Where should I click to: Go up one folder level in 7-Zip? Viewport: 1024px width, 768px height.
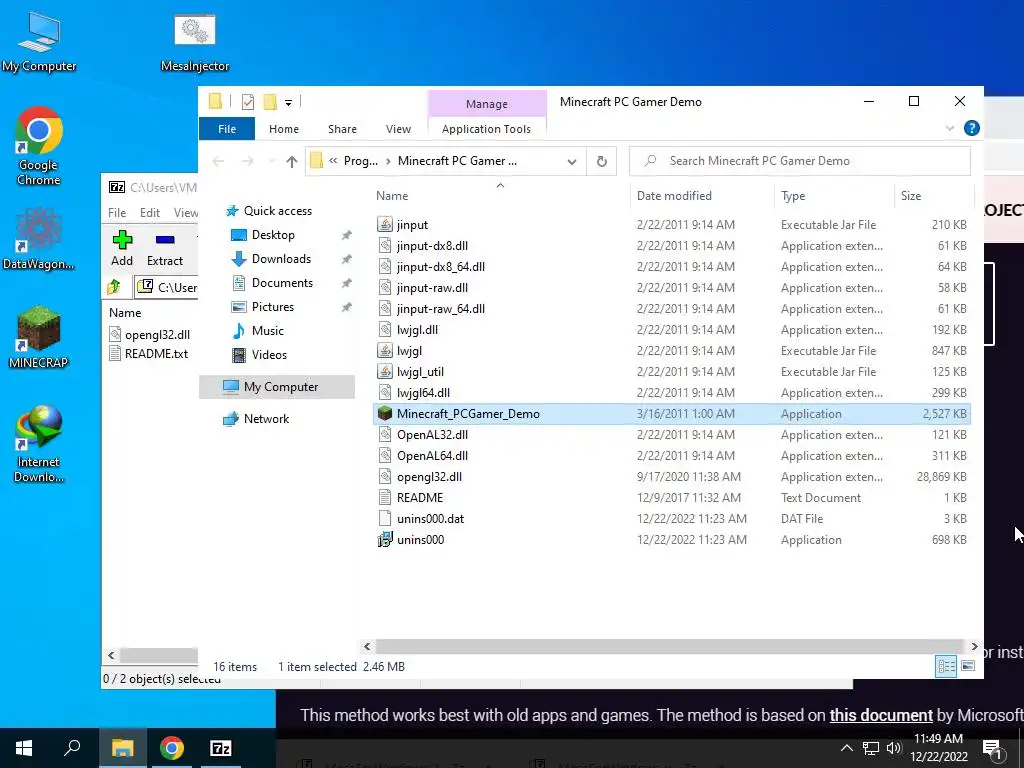coord(114,287)
